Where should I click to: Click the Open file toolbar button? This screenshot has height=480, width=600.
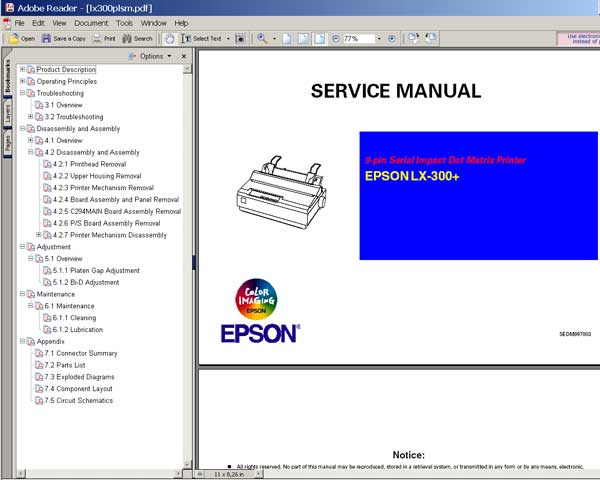tap(22, 39)
